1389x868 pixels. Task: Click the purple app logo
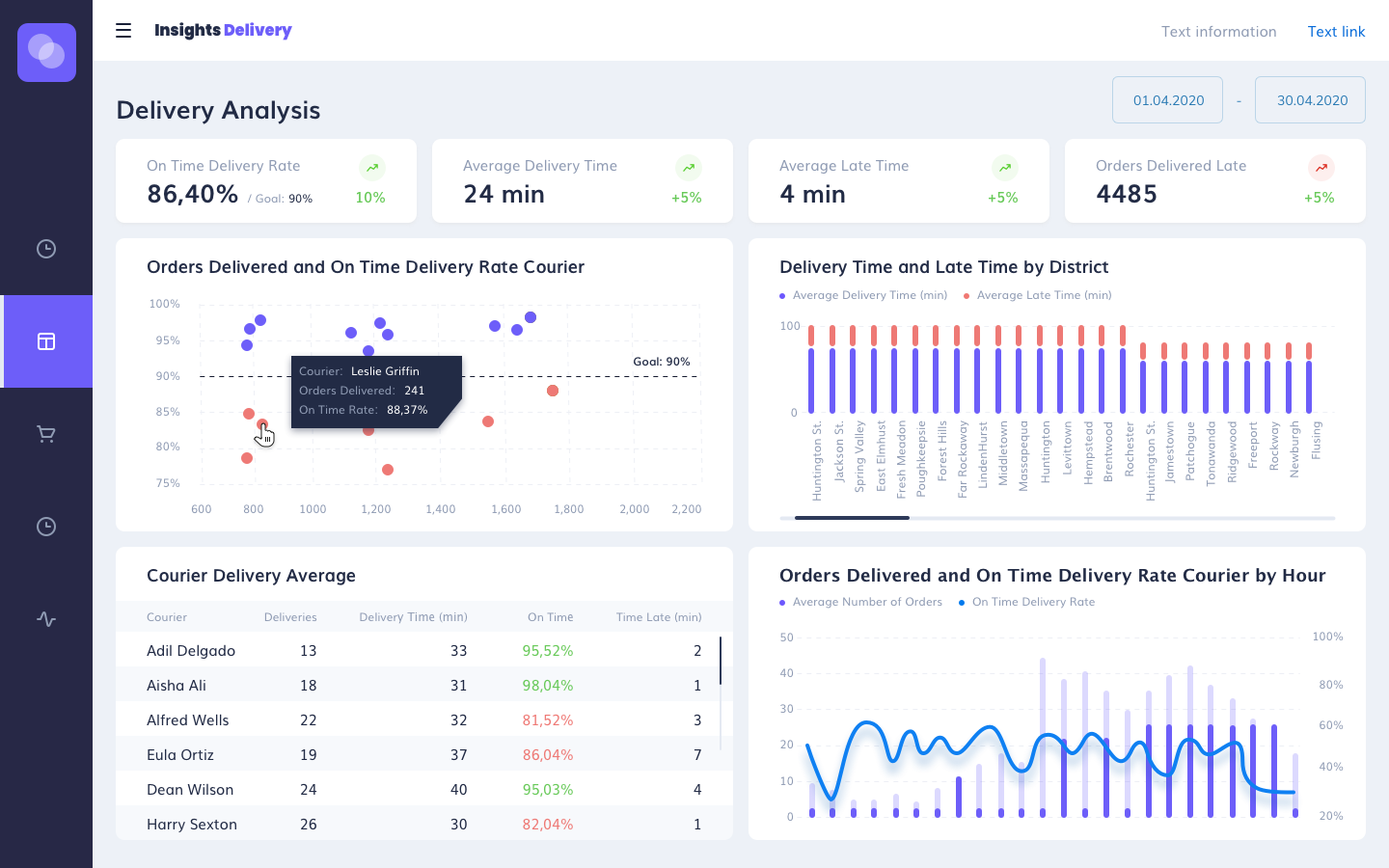point(46,52)
